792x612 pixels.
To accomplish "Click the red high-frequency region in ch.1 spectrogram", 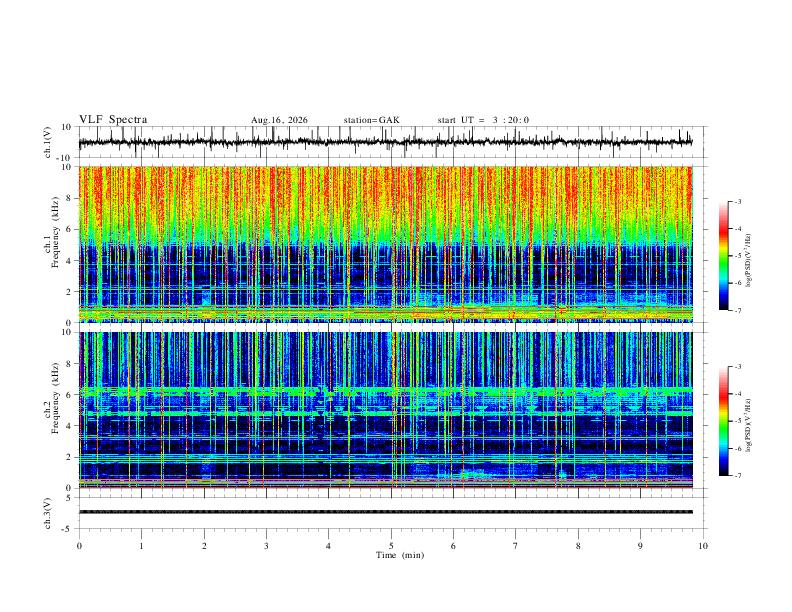I will [385, 192].
